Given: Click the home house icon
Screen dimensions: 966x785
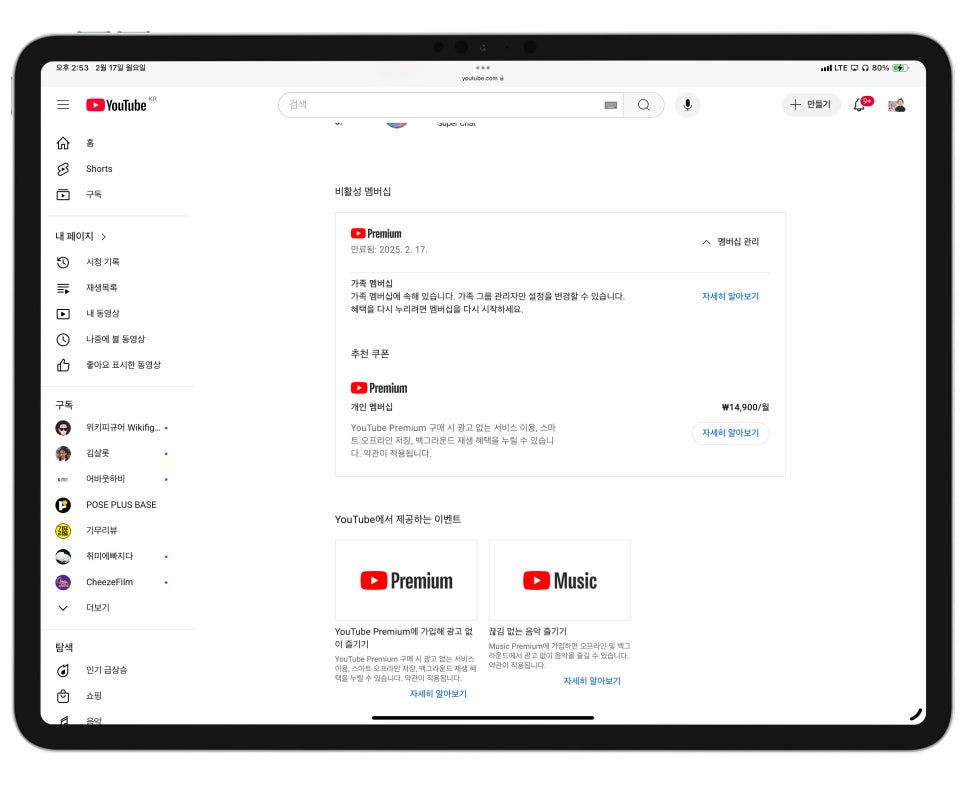Looking at the screenshot, I should (x=63, y=144).
